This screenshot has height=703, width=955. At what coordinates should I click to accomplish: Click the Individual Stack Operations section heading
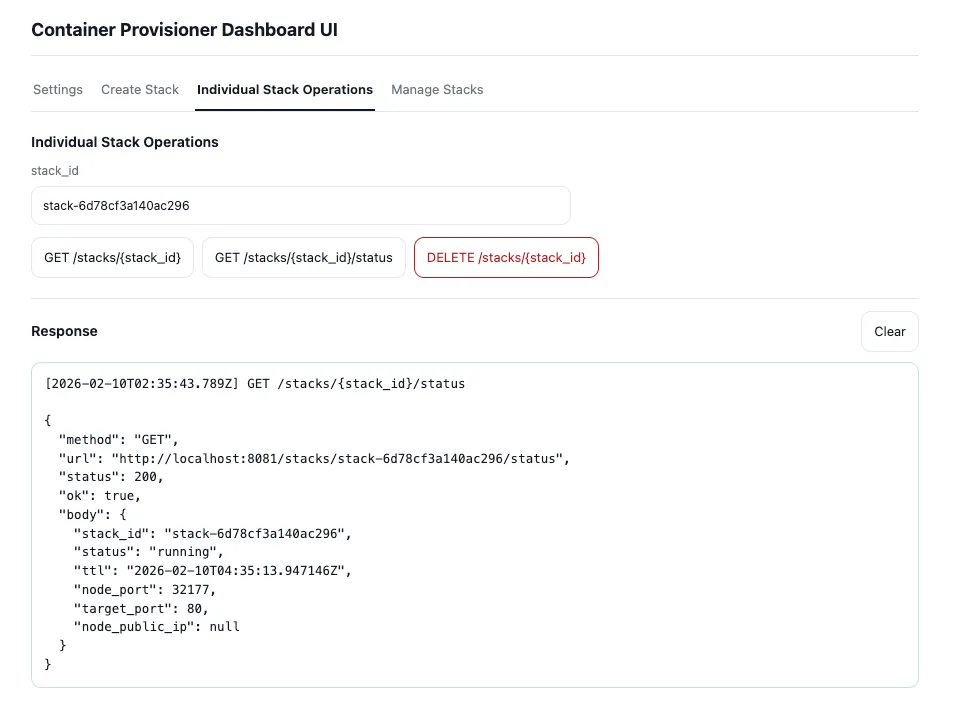tap(125, 142)
